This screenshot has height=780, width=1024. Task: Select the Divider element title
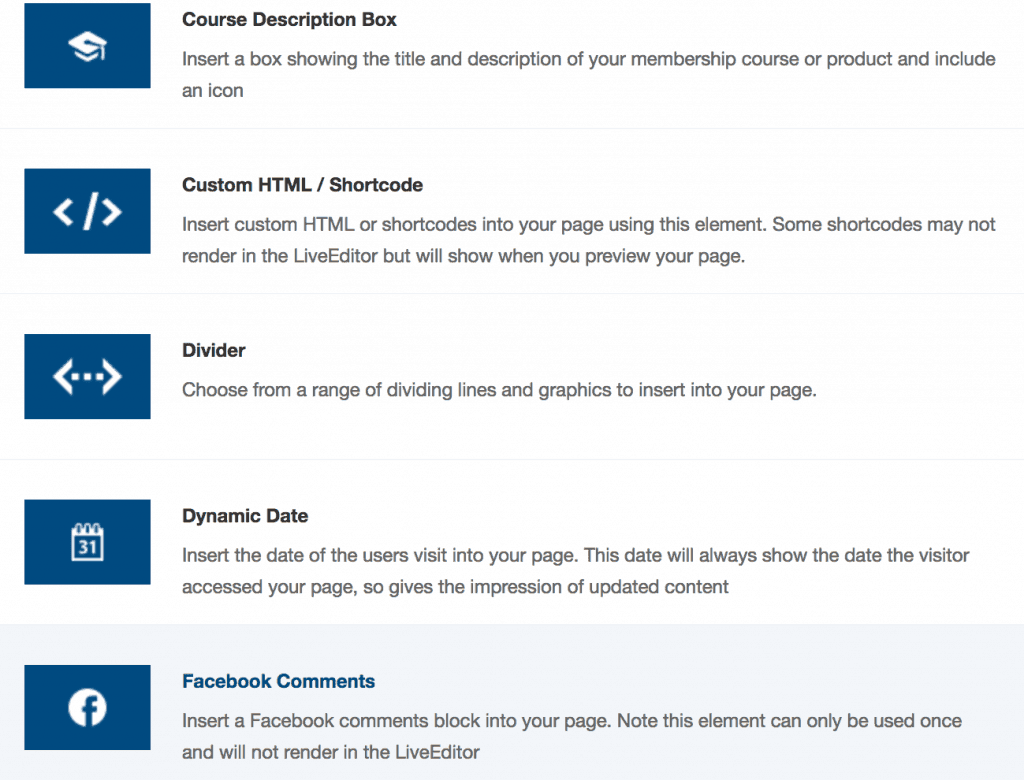point(213,351)
